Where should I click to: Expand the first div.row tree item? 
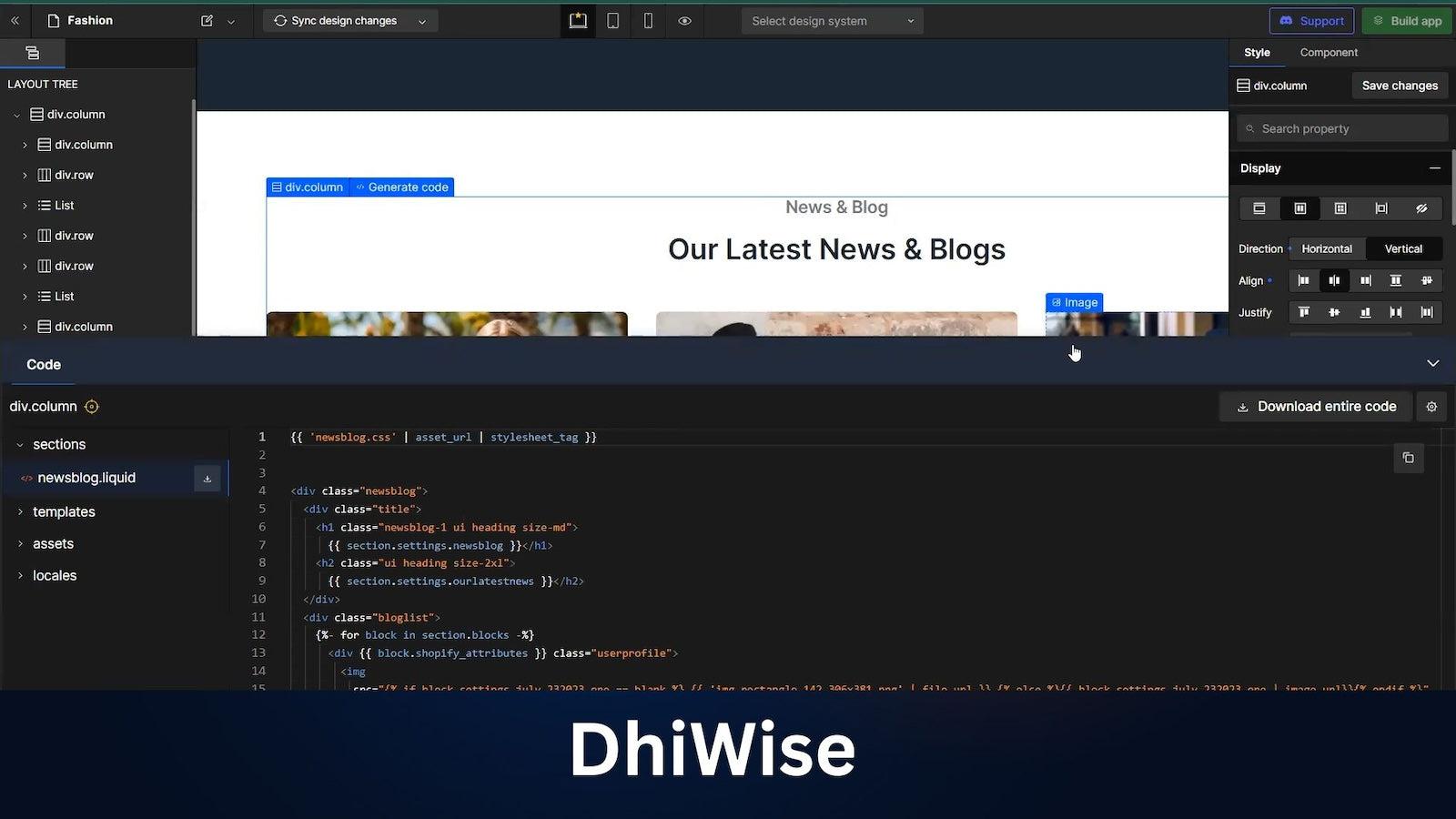point(25,175)
